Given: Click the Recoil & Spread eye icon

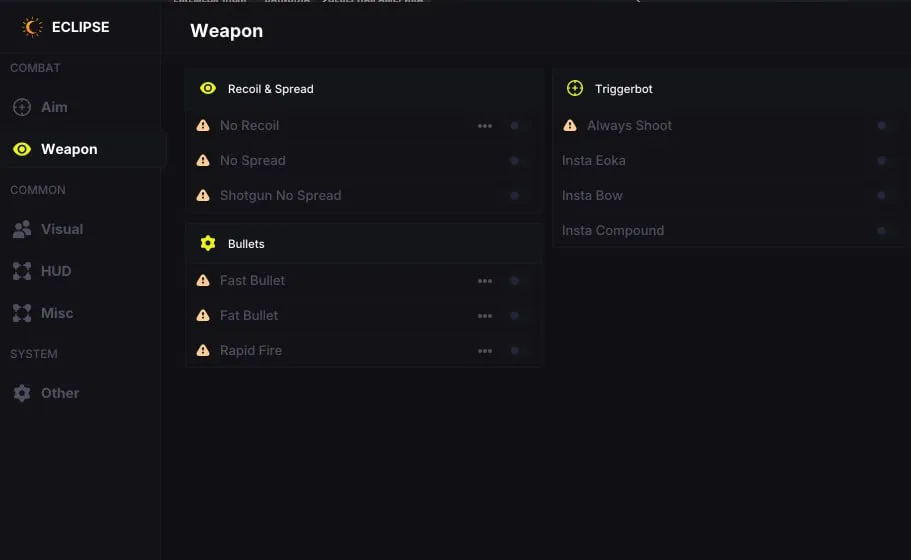Looking at the screenshot, I should [x=208, y=88].
